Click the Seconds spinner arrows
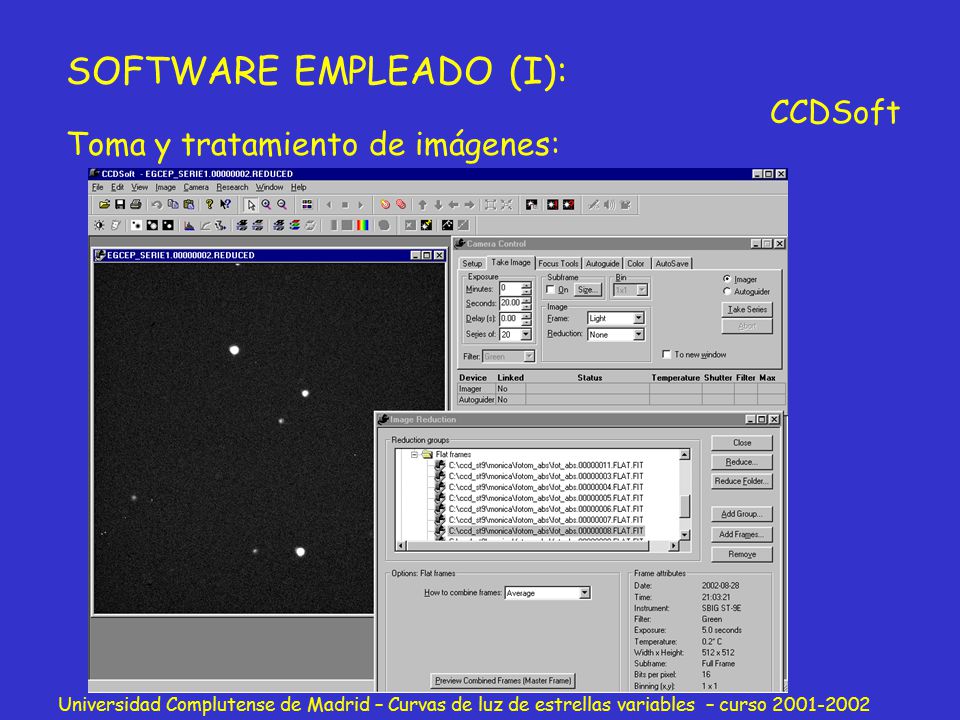The width and height of the screenshot is (960, 720). pyautogui.click(x=526, y=303)
